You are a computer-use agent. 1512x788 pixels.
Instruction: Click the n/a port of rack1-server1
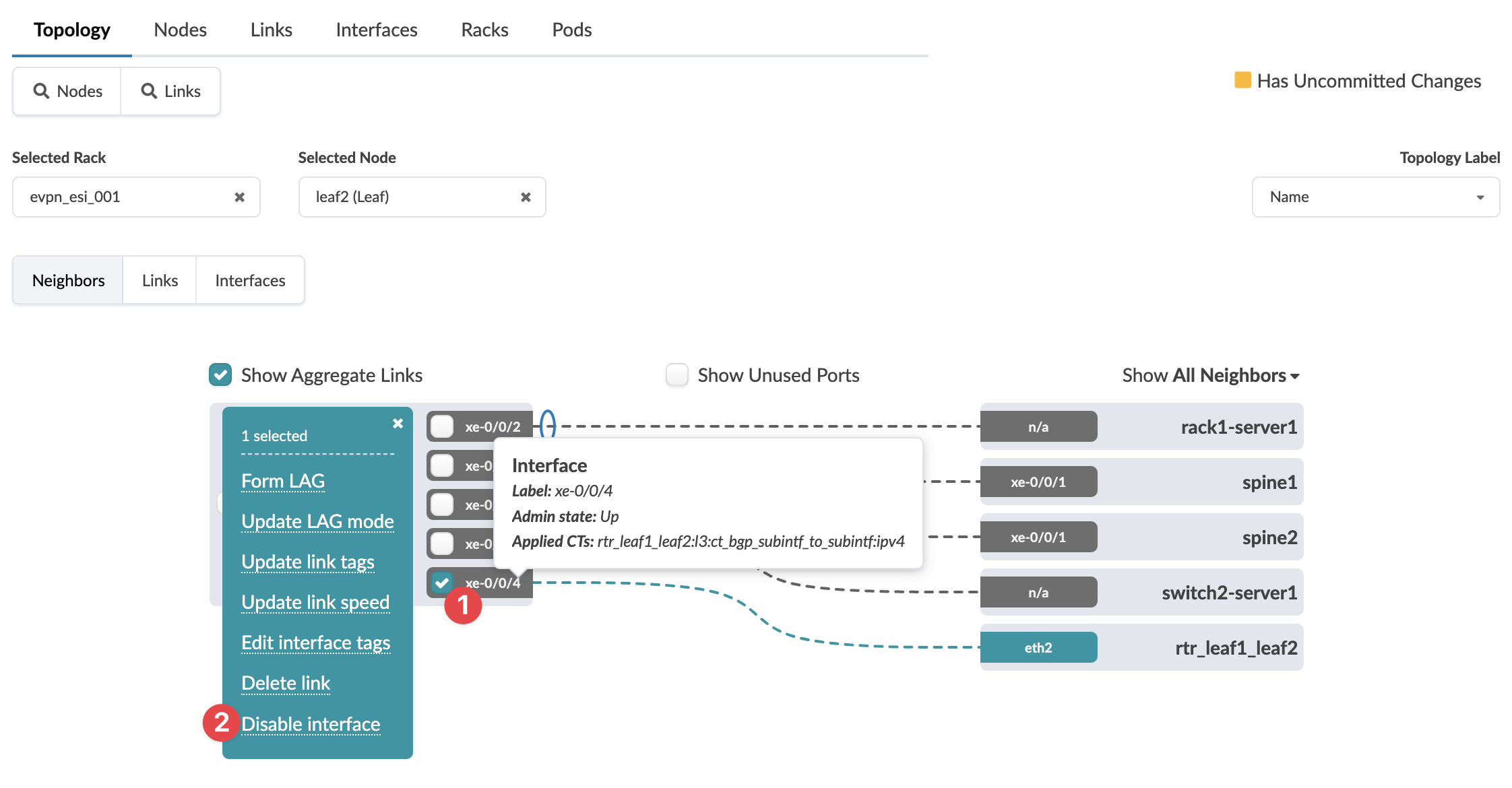click(x=1038, y=427)
